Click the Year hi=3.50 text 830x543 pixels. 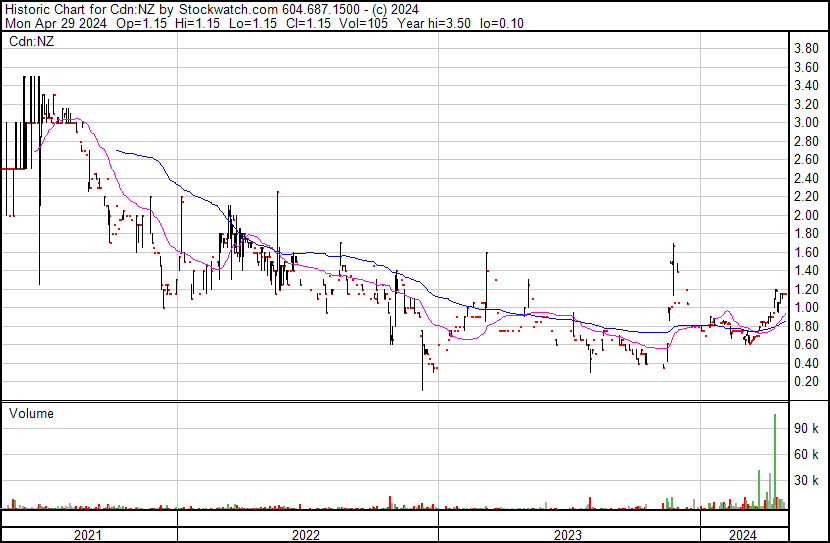pyautogui.click(x=434, y=23)
